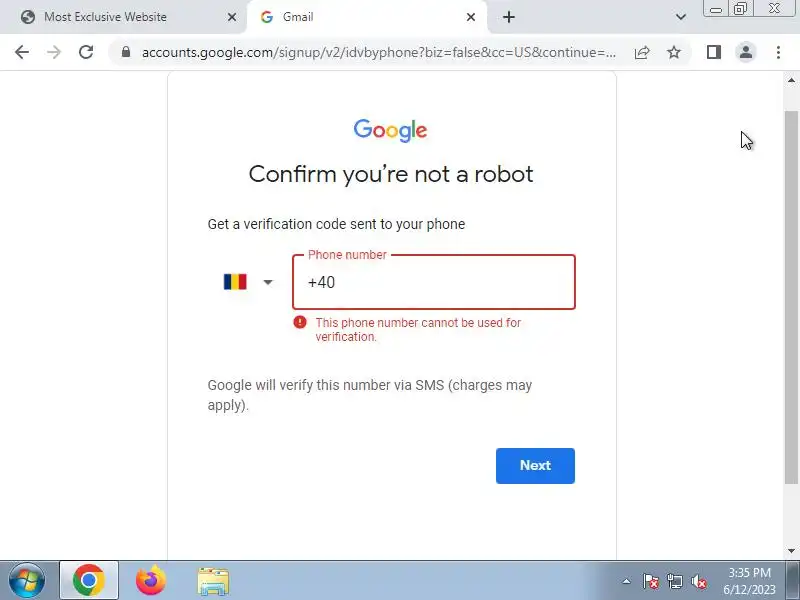Viewport: 800px width, 600px height.
Task: Launch Firefox from the taskbar
Action: (x=151, y=581)
